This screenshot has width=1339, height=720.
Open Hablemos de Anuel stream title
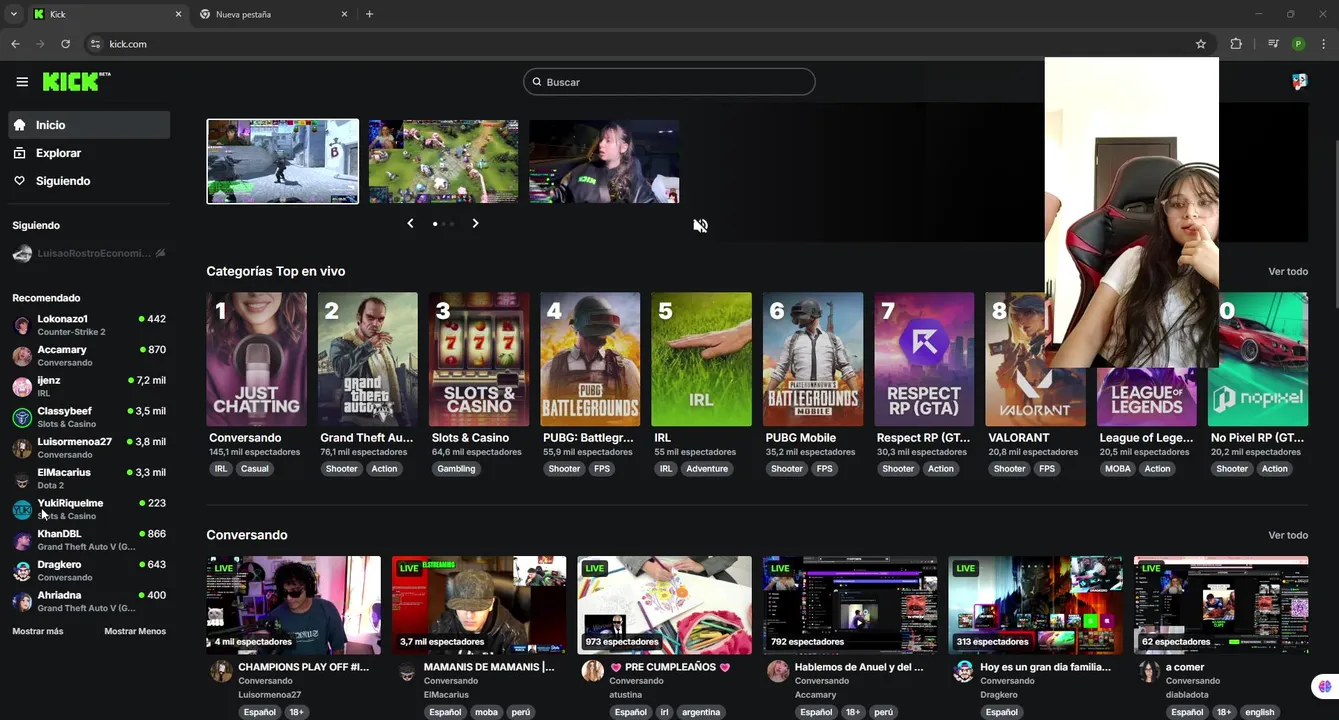coord(859,667)
